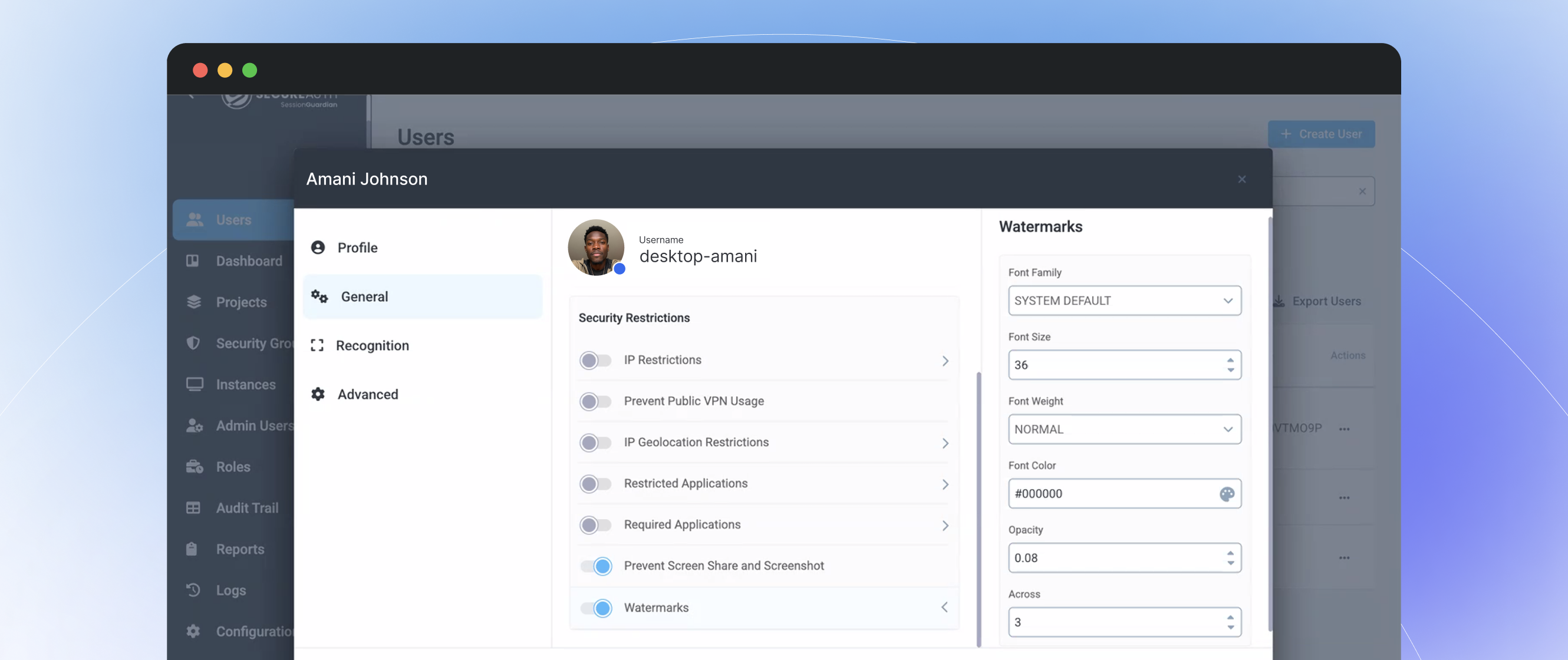Disable Prevent Screen Share and Screenshot toggle
Screen dimensions: 1568x660
click(596, 566)
